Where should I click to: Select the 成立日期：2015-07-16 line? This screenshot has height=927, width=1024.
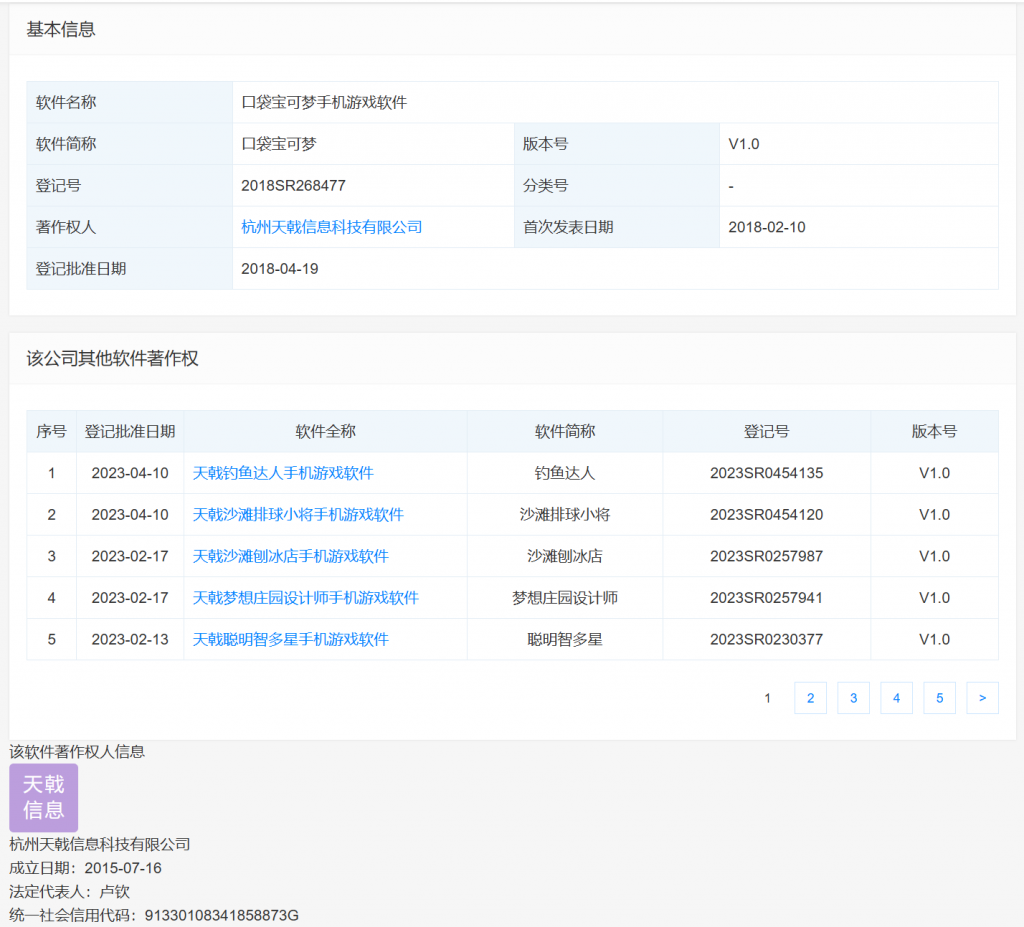click(x=86, y=868)
